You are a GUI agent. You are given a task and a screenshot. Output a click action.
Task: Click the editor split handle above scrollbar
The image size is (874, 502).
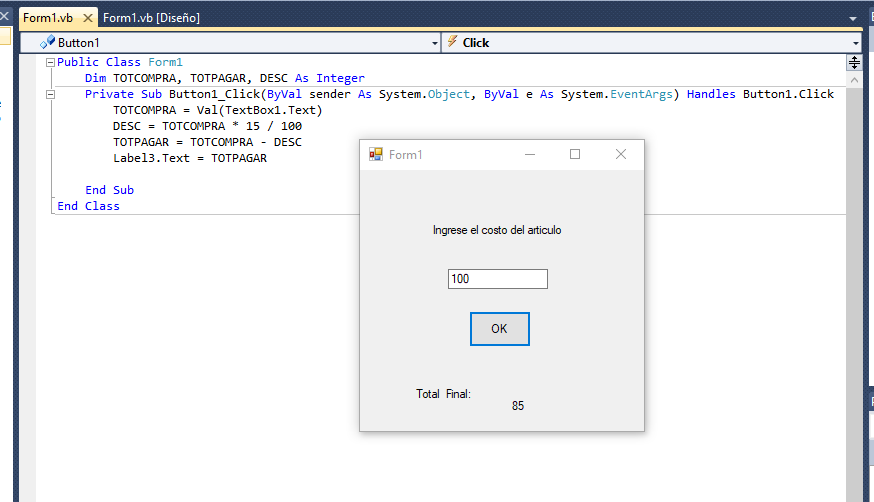(854, 62)
